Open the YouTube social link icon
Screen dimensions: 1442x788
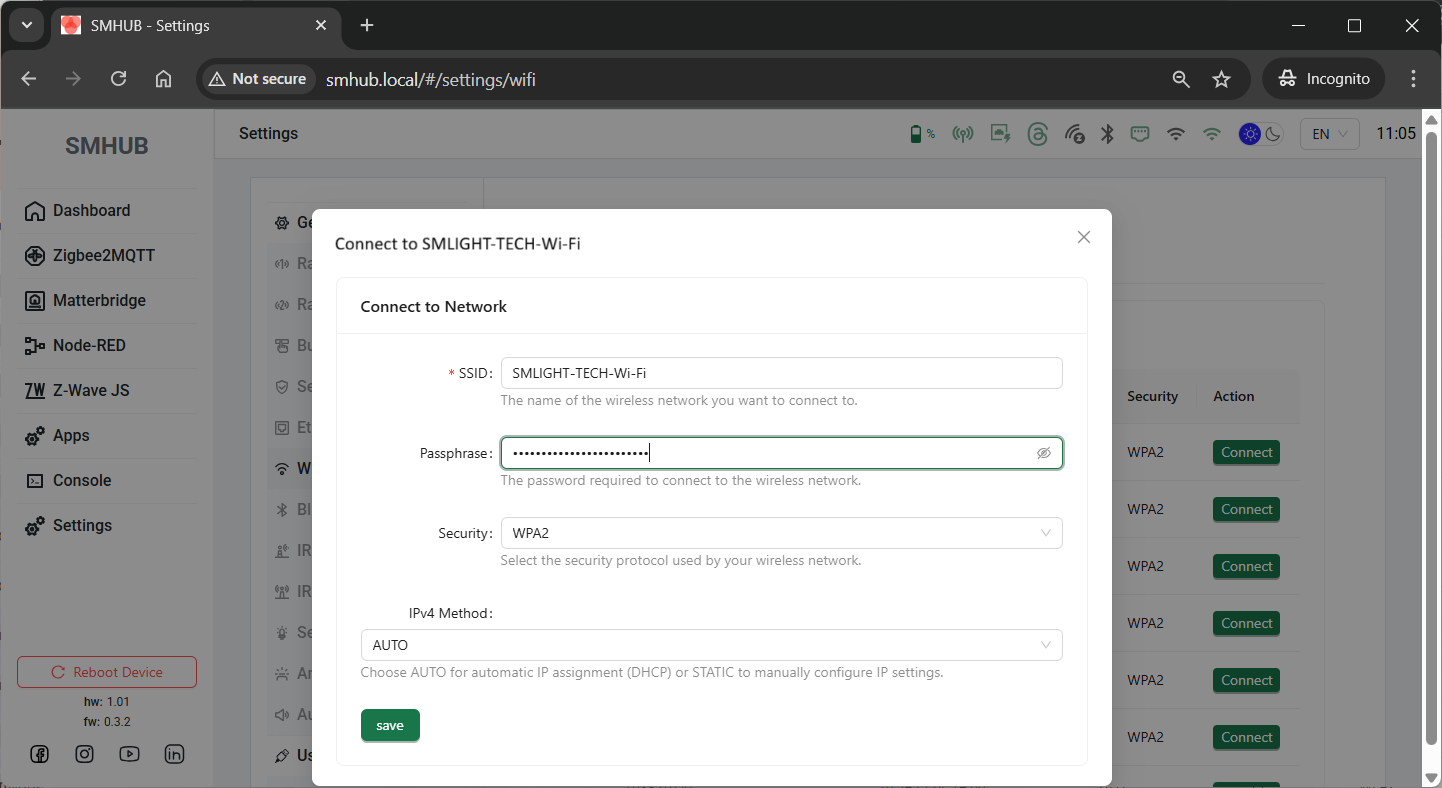pyautogui.click(x=129, y=755)
